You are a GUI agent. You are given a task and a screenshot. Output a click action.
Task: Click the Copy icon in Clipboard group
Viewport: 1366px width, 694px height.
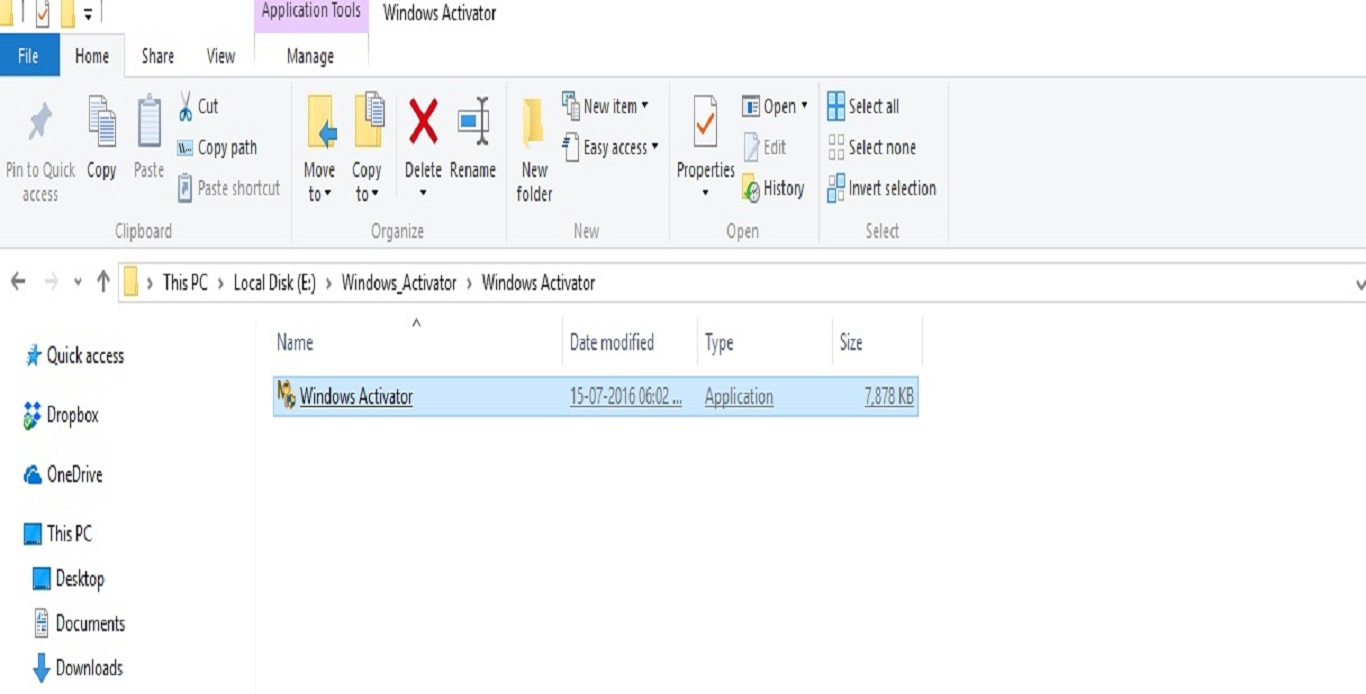[x=101, y=122]
